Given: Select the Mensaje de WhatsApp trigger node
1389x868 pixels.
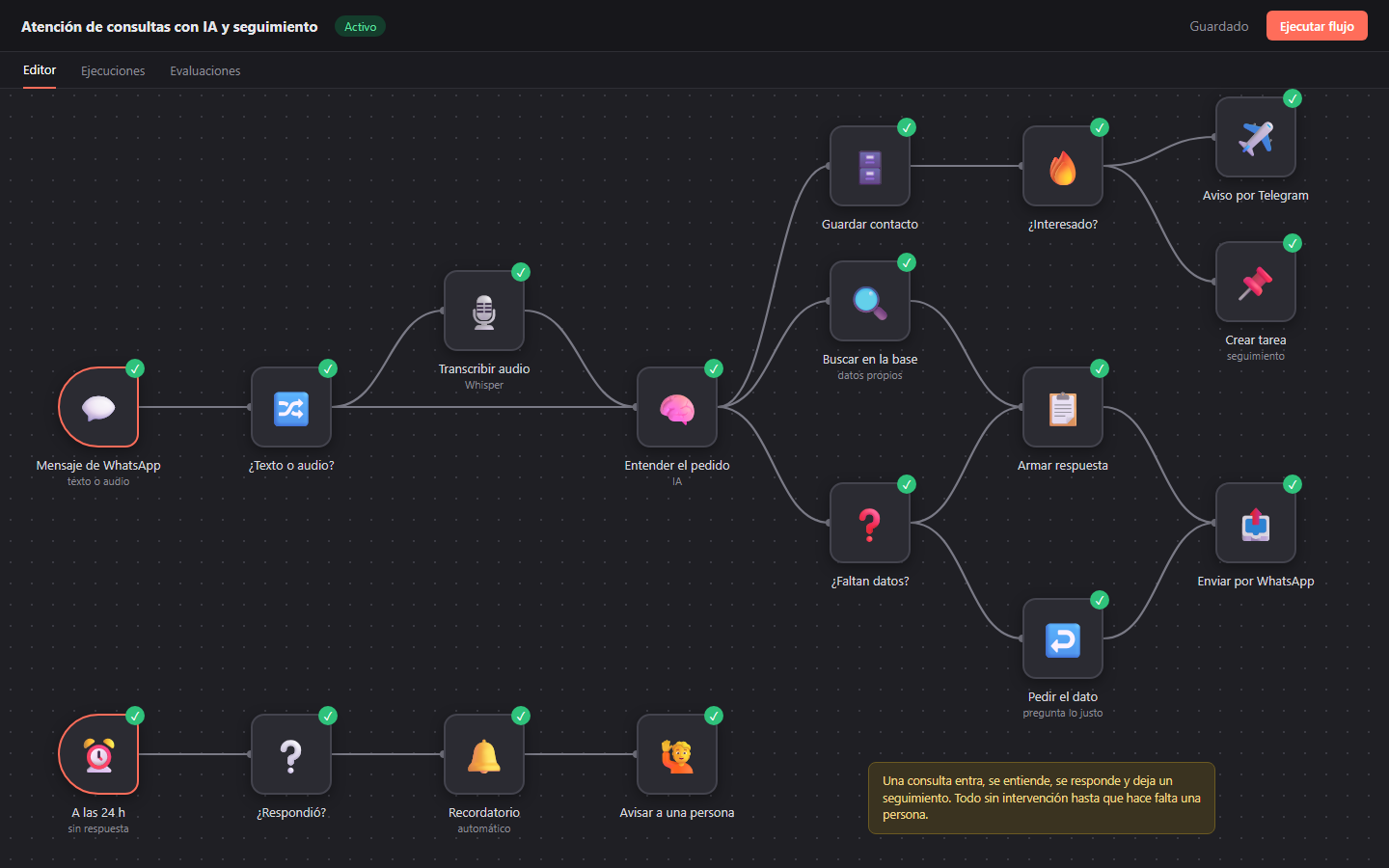Looking at the screenshot, I should (98, 407).
